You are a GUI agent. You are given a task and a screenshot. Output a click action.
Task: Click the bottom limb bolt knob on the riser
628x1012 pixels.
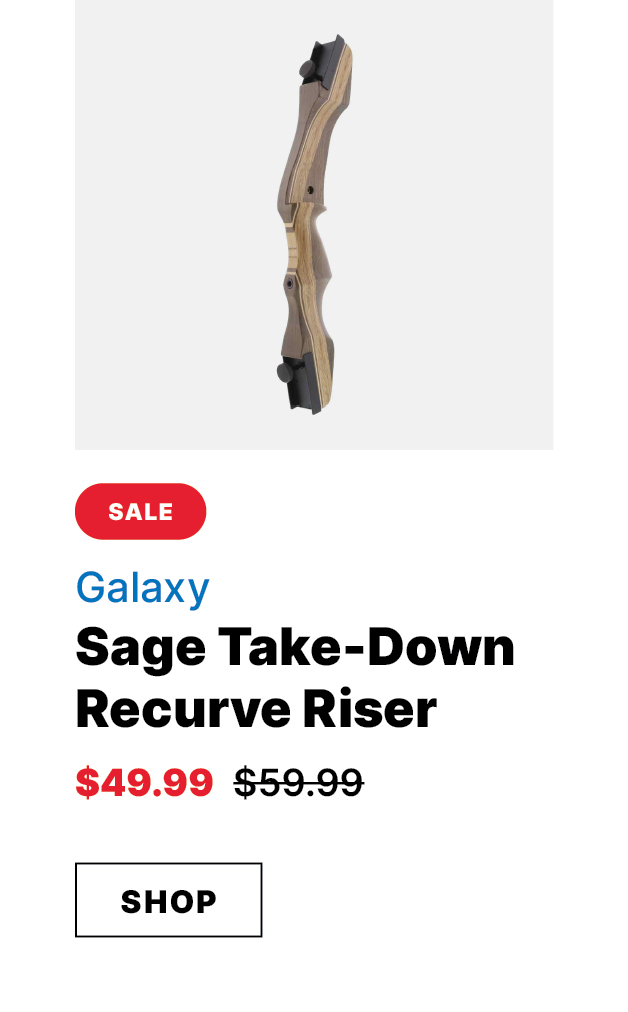[x=286, y=372]
